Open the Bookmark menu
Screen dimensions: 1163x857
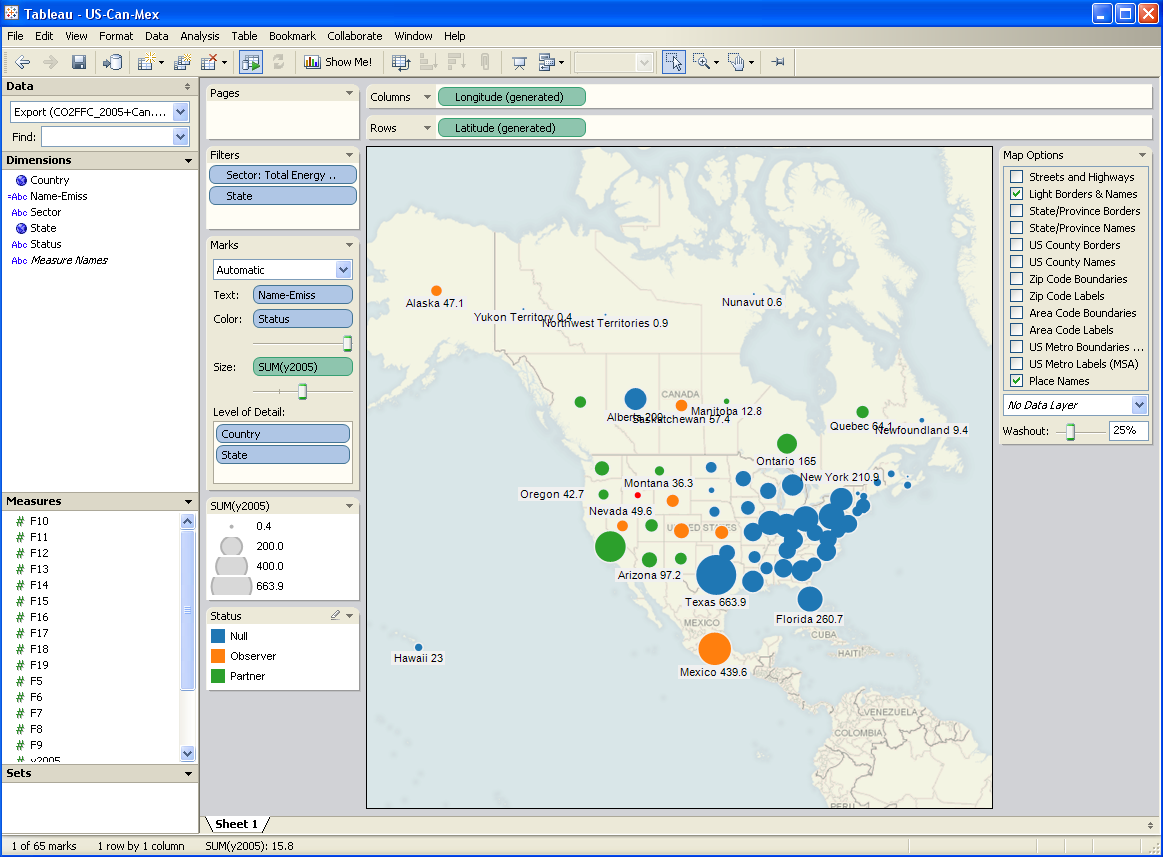click(292, 36)
